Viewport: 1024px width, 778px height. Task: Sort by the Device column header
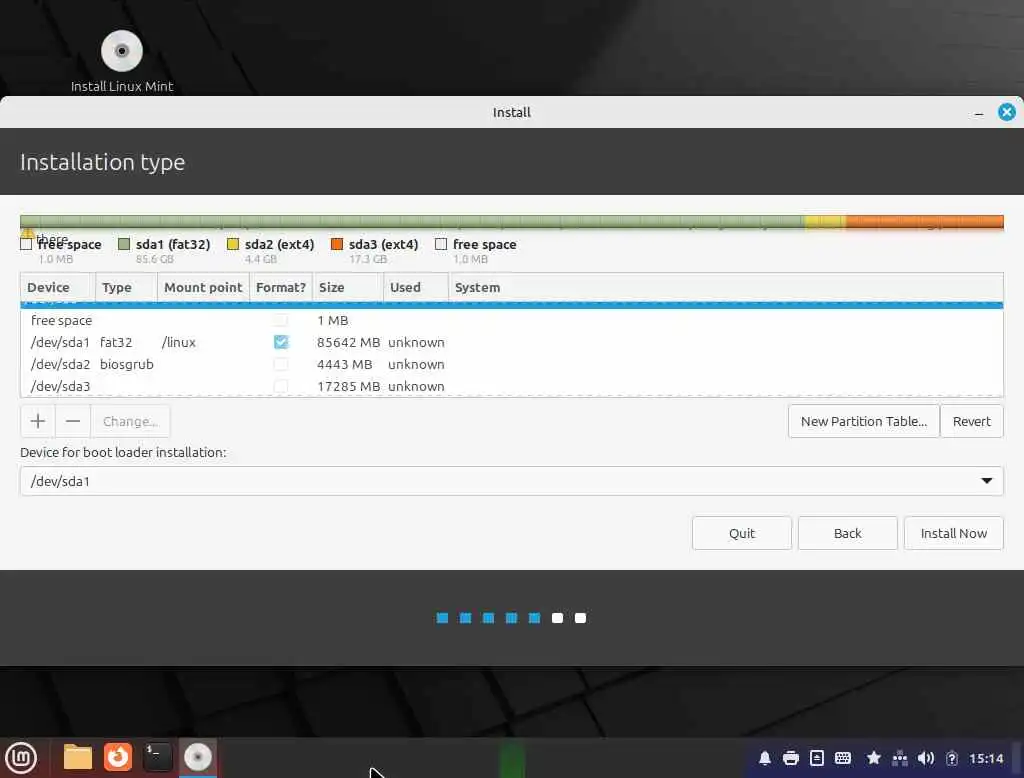57,287
